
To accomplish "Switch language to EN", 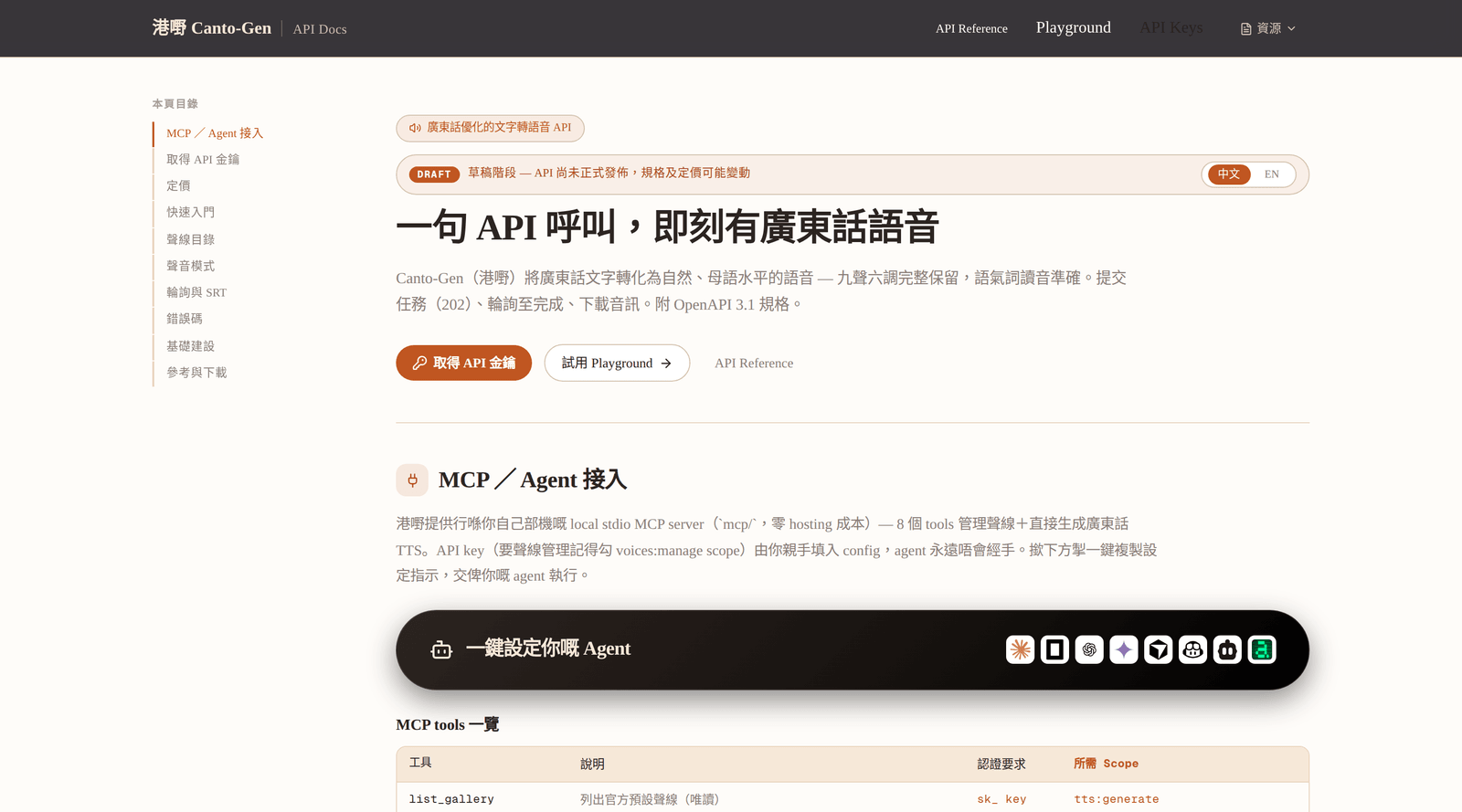I will pyautogui.click(x=1272, y=174).
